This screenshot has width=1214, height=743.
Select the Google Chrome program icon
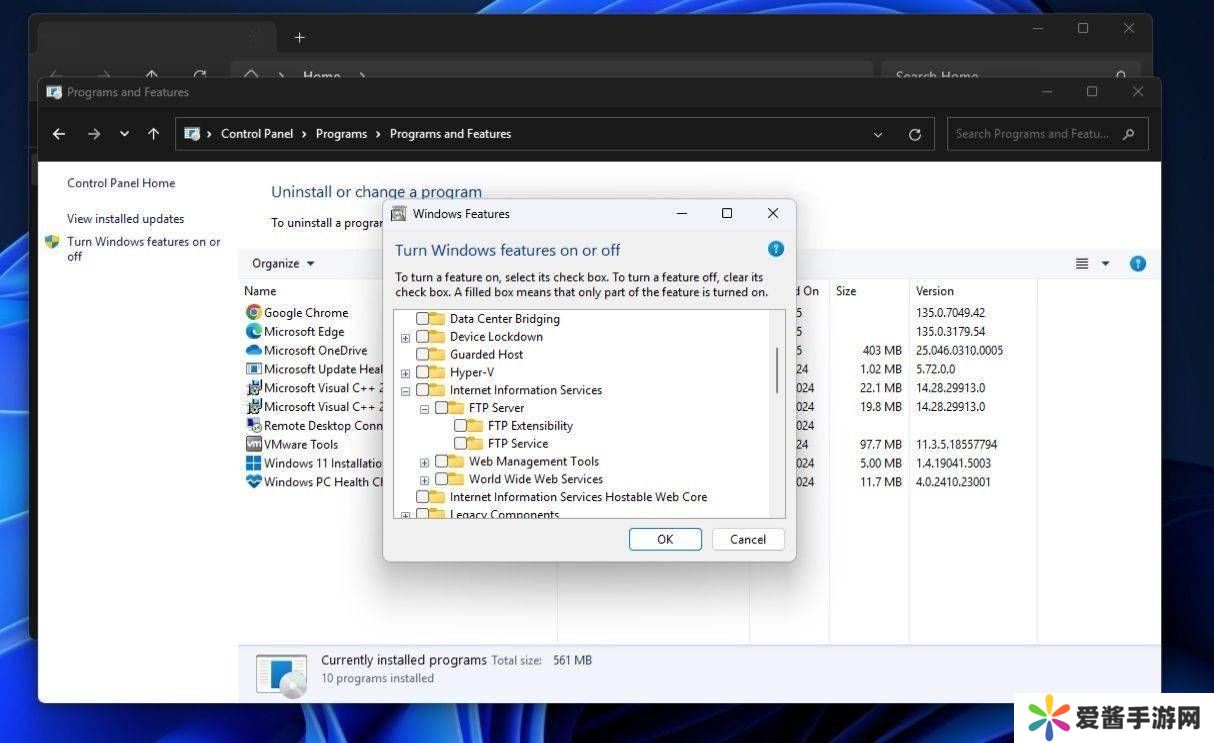click(254, 313)
